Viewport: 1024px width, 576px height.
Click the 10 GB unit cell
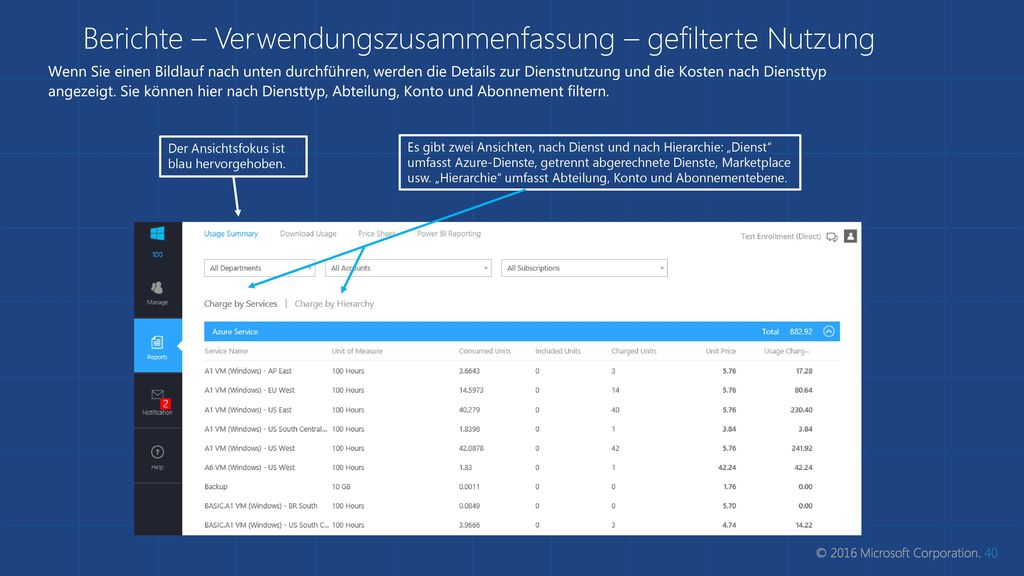(341, 487)
